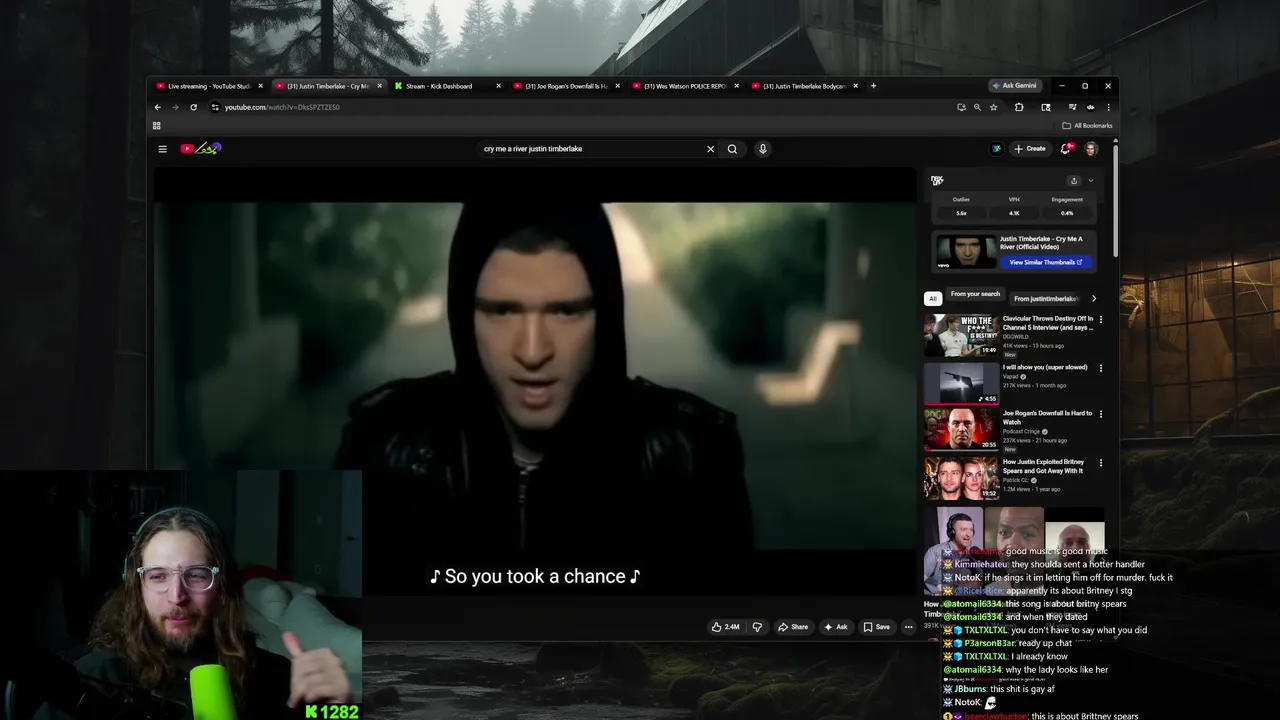Screen dimensions: 1280x720
Task: Collapse the thumbnail analyzer panel chevron
Action: point(1090,181)
